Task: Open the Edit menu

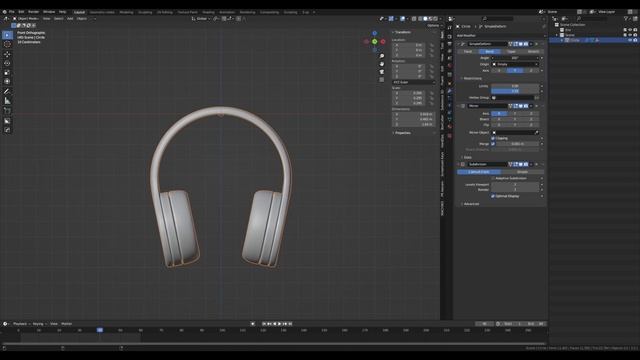Action: (21, 12)
